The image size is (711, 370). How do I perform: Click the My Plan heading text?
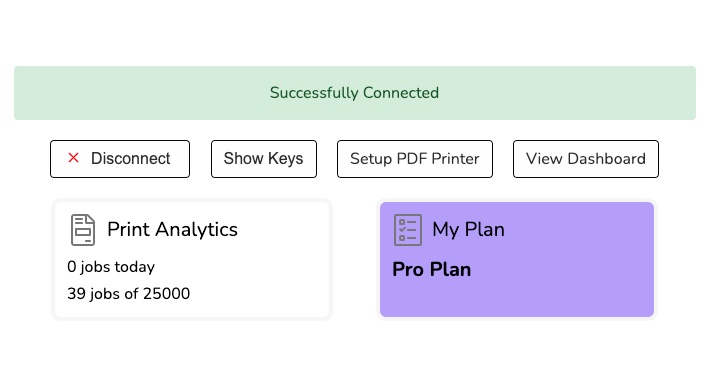468,229
